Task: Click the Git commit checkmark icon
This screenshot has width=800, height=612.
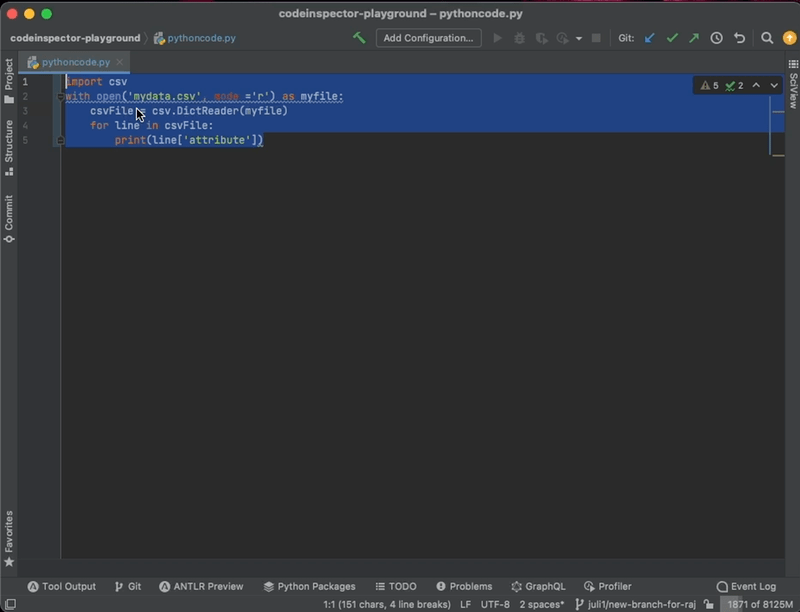Action: click(x=672, y=38)
